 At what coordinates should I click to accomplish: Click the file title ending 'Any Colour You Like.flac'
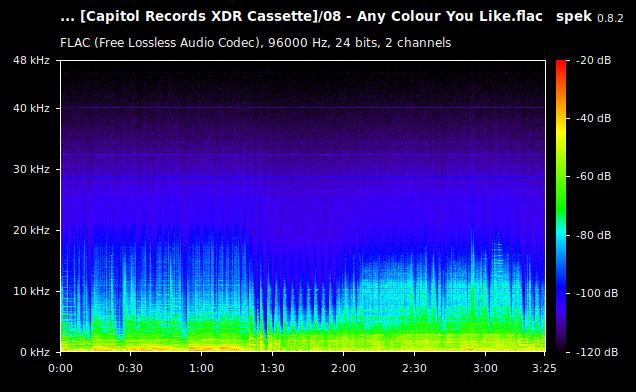(301, 17)
